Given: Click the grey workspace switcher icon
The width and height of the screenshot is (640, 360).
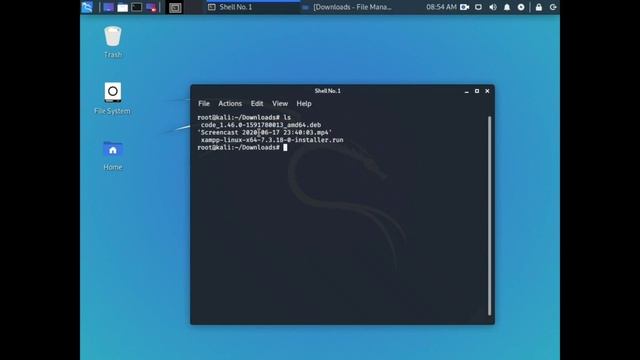Looking at the screenshot, I should (175, 8).
